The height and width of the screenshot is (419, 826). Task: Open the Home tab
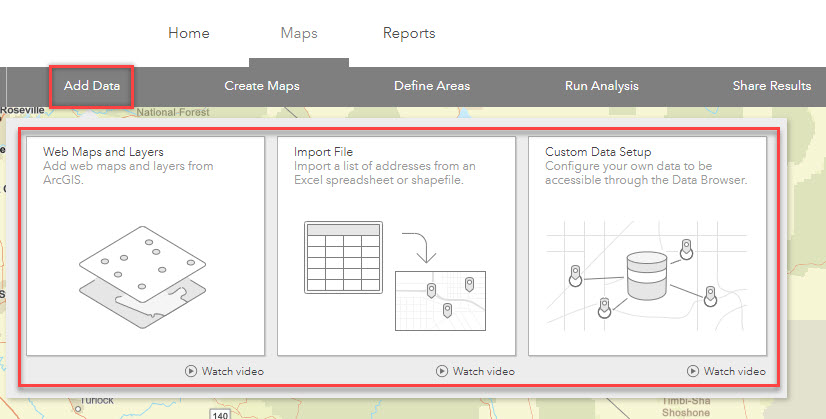pos(189,33)
